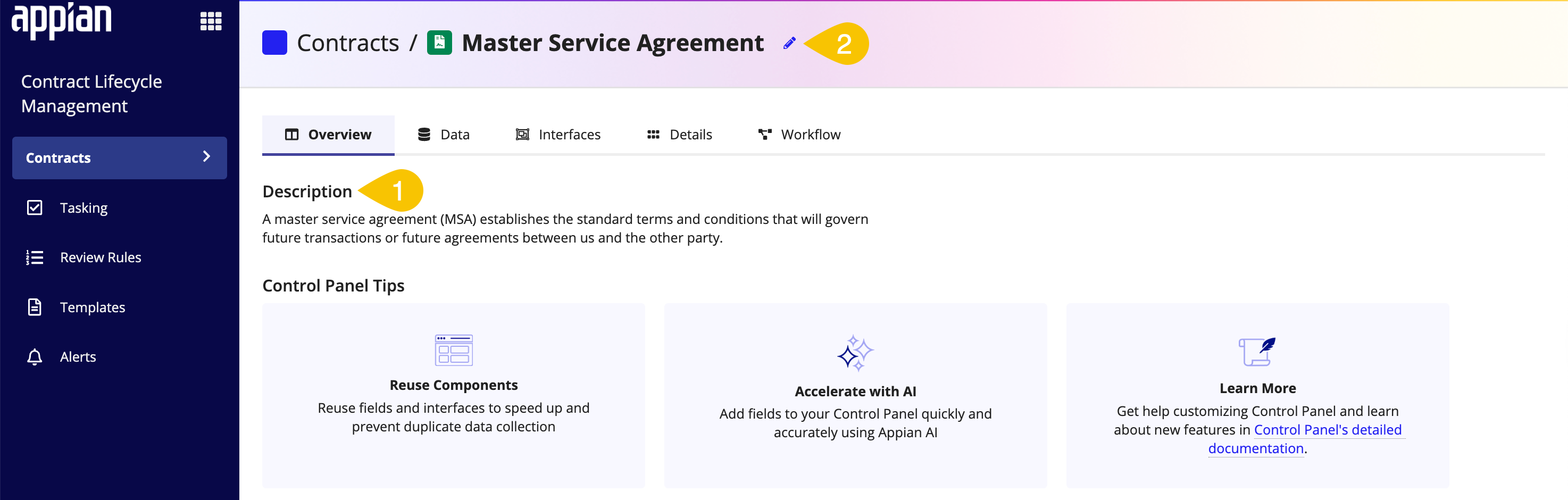Click the green document icon before Master Service Agreement

(x=439, y=43)
